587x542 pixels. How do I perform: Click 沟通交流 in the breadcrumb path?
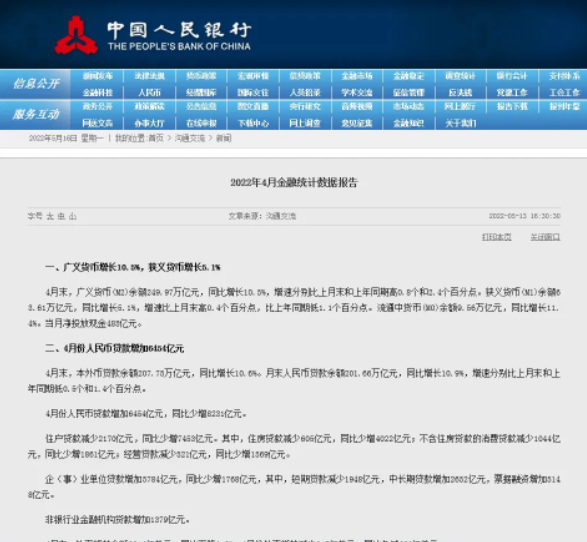pos(190,138)
